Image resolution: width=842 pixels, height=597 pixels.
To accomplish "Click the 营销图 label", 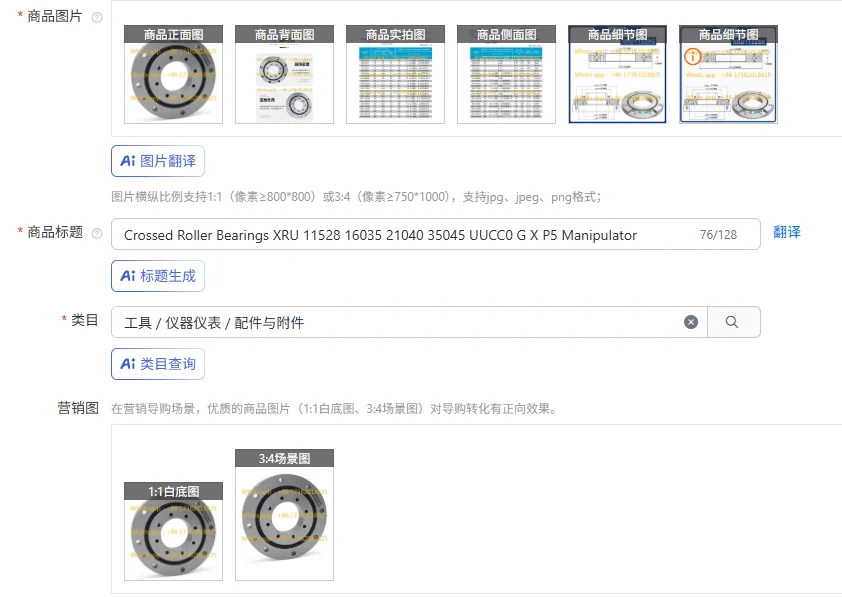I will (78, 408).
